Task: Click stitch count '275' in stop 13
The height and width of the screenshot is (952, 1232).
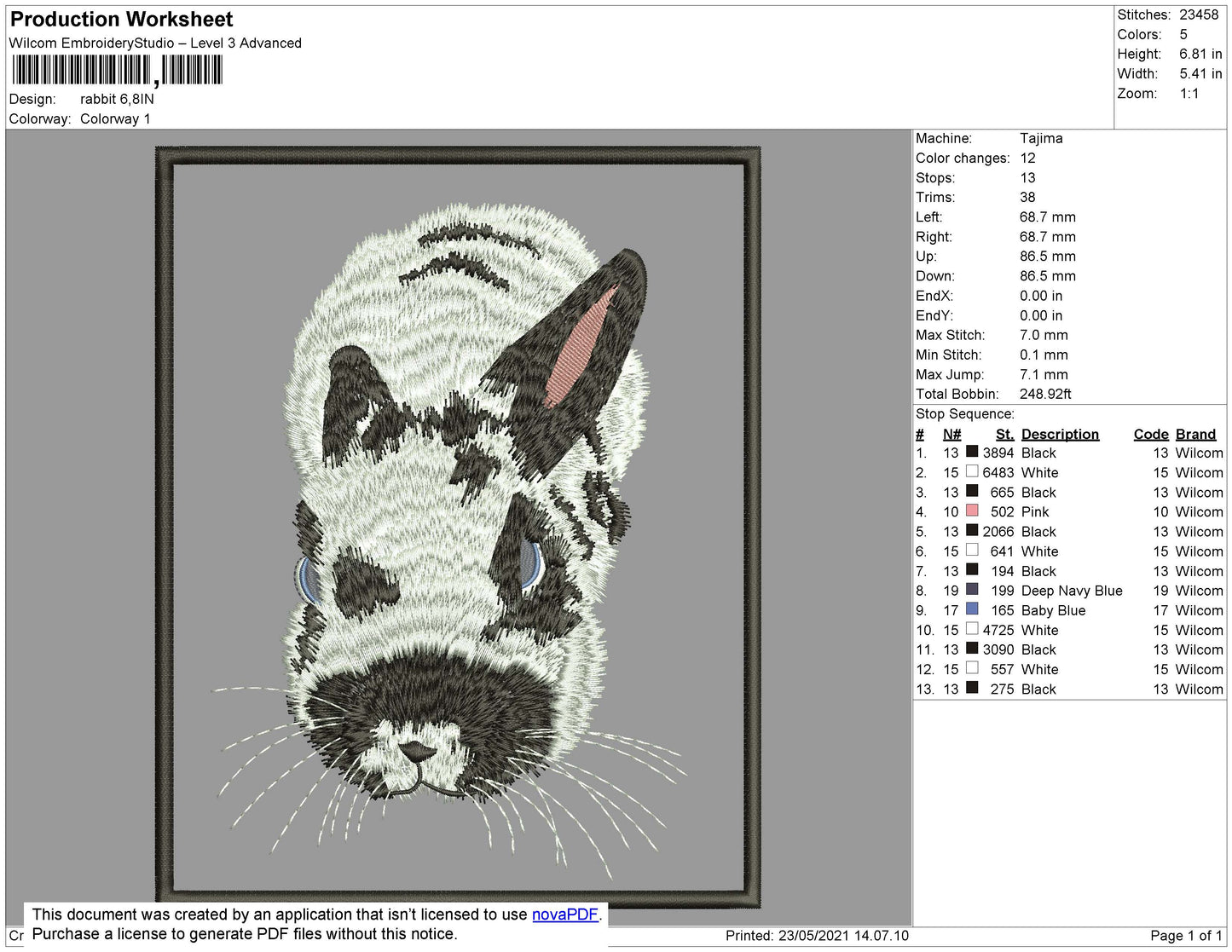Action: point(1003,689)
